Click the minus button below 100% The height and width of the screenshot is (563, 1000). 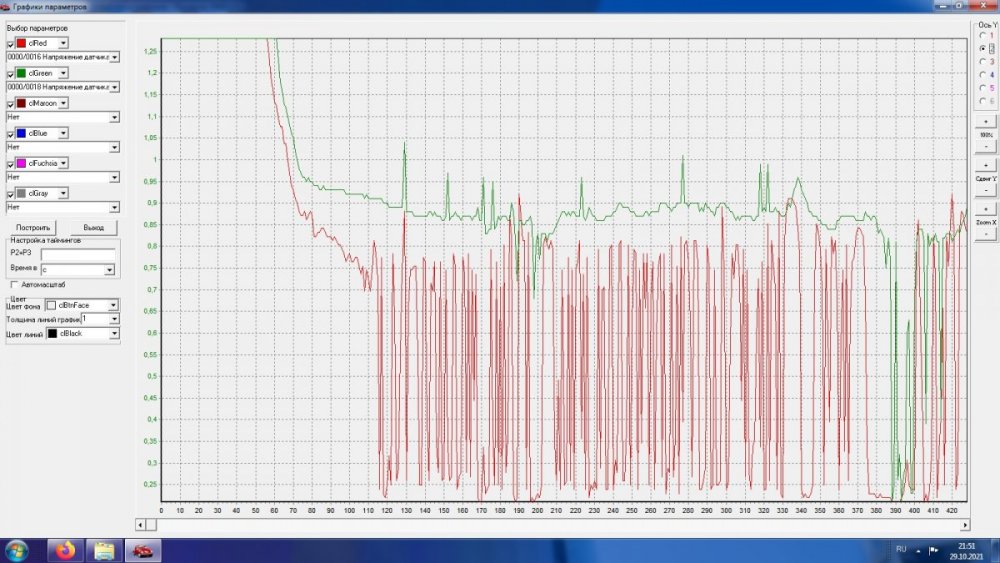click(986, 147)
